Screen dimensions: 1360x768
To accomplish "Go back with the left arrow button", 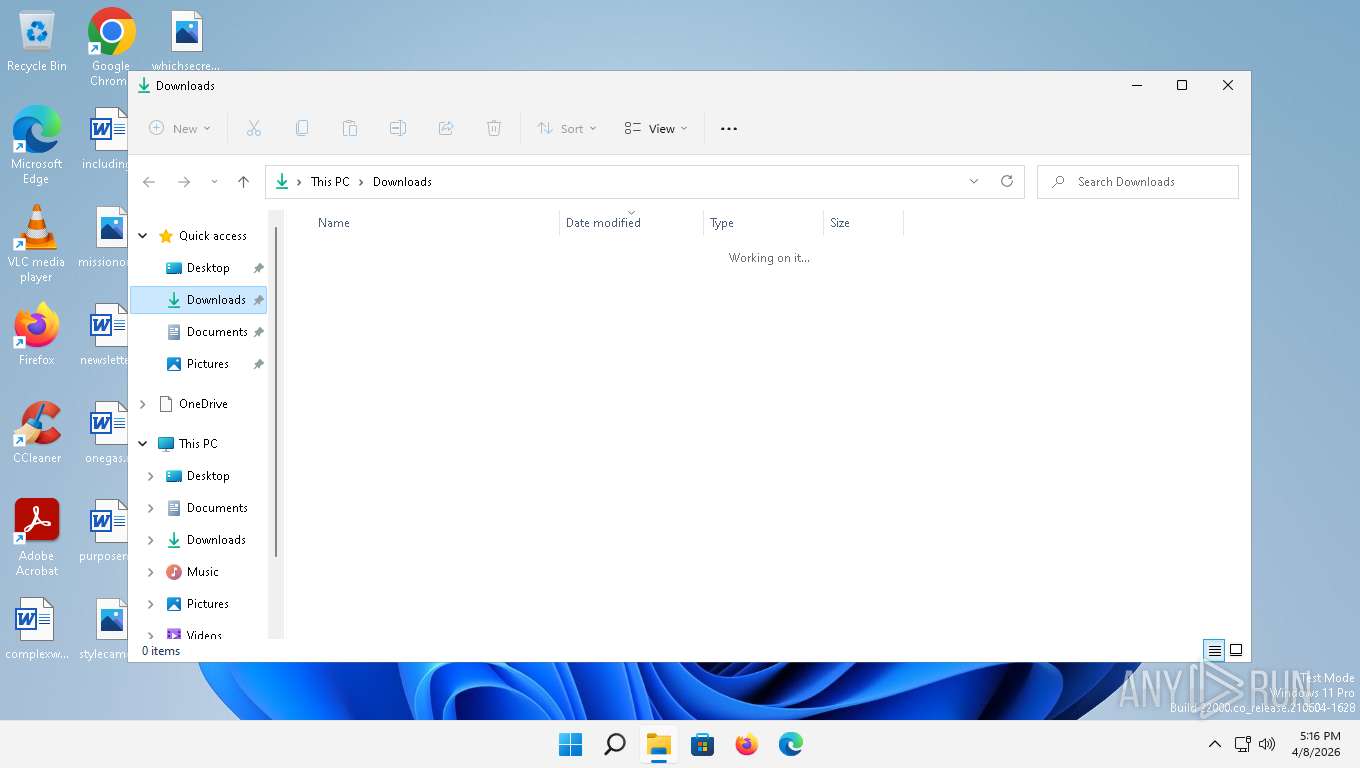I will tap(149, 182).
